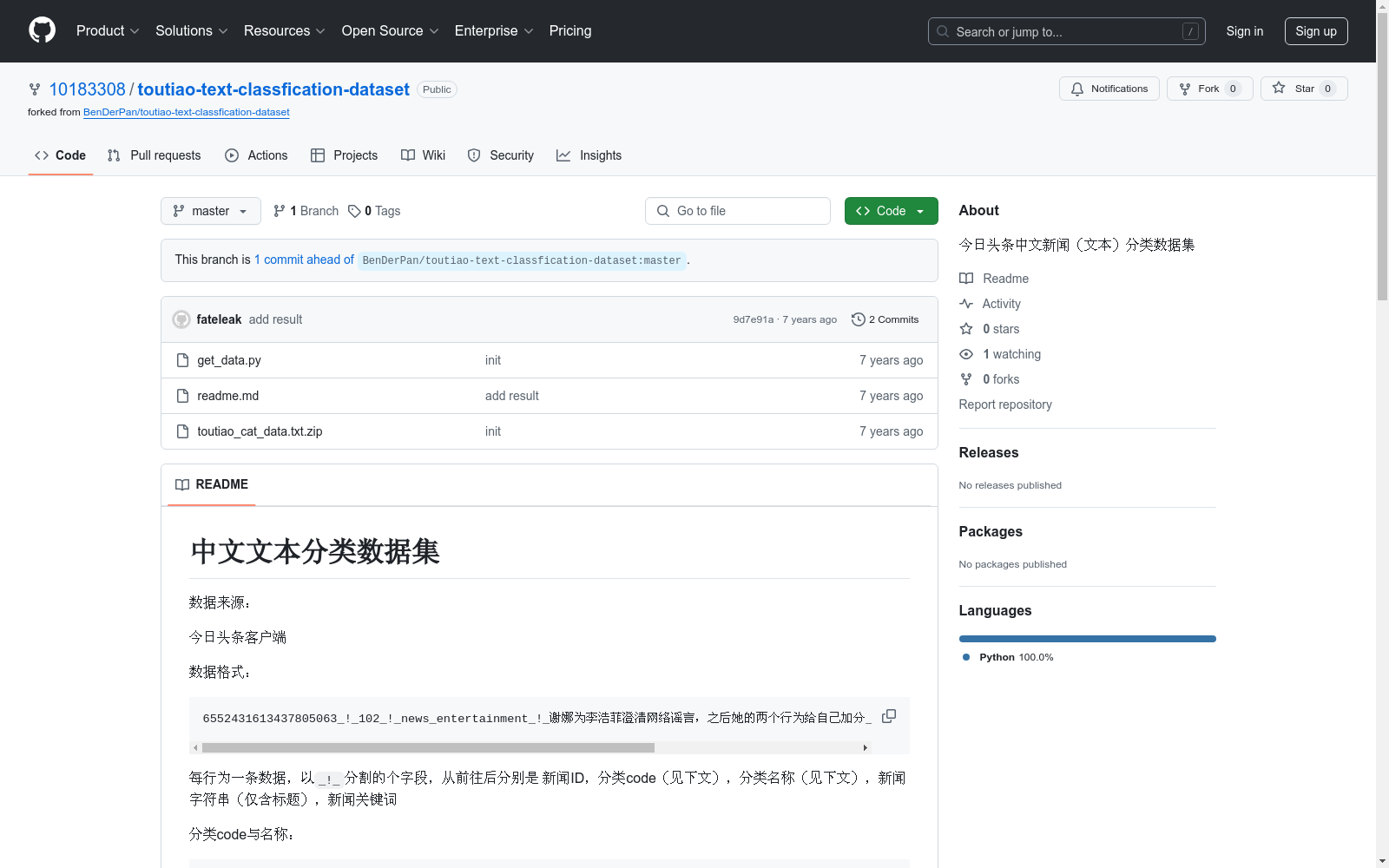View the 2 Commits history
1389x868 pixels.
coord(885,319)
